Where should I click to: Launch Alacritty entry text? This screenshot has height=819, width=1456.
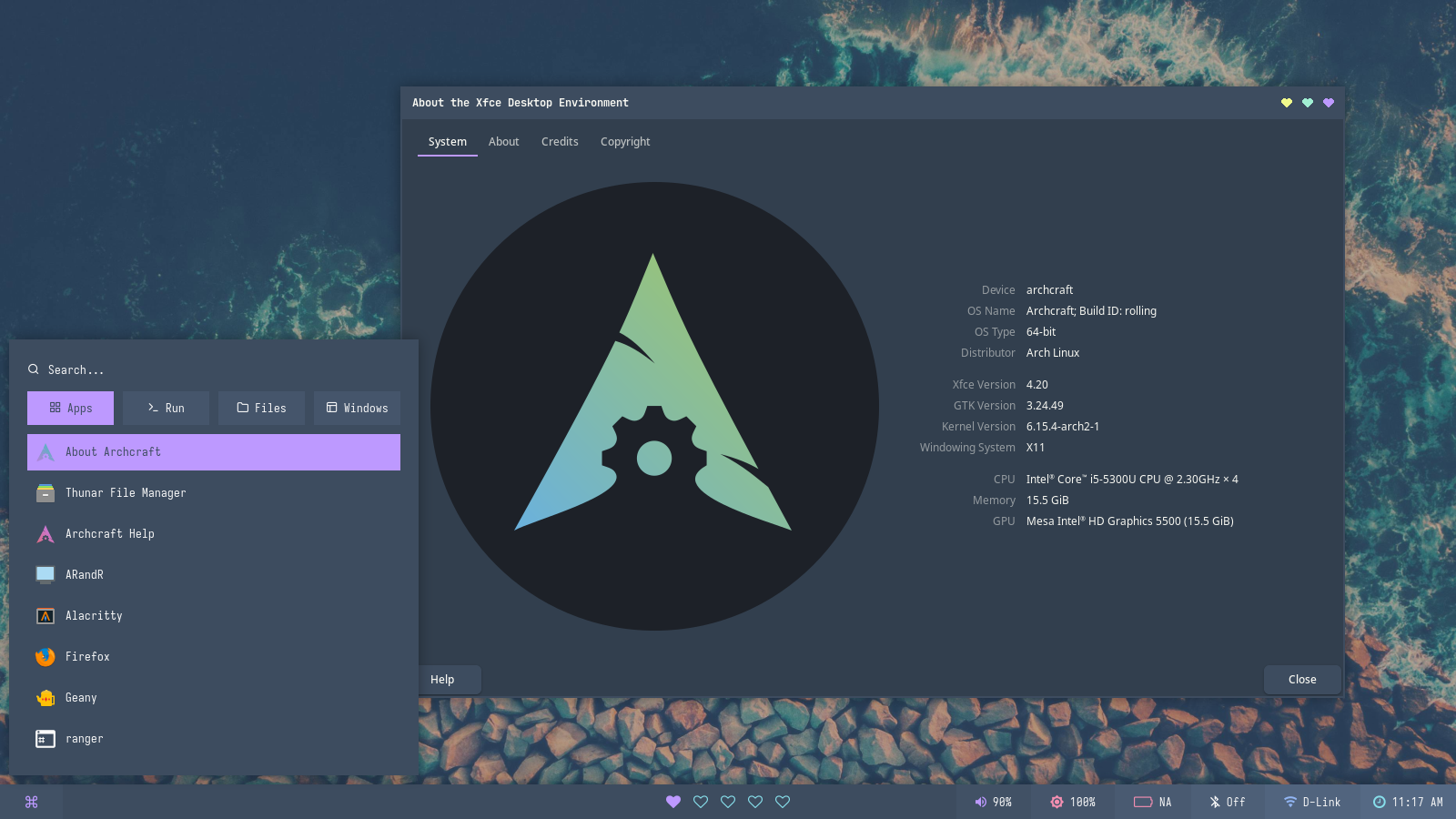(94, 616)
